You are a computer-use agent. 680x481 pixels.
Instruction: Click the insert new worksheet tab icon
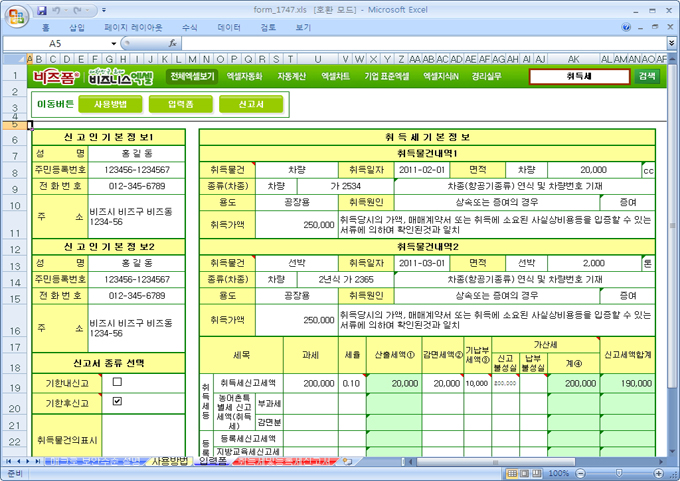click(x=347, y=462)
